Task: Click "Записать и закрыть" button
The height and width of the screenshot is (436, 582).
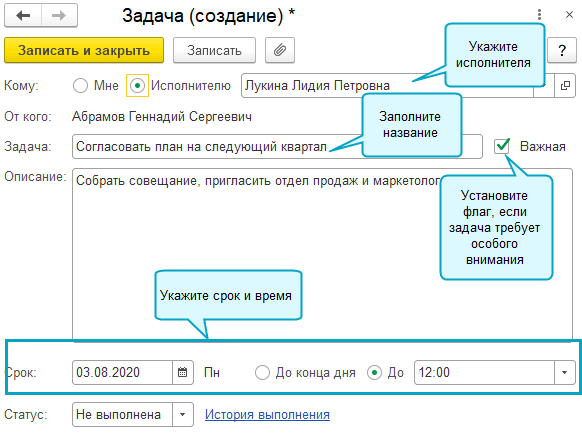Action: (84, 50)
